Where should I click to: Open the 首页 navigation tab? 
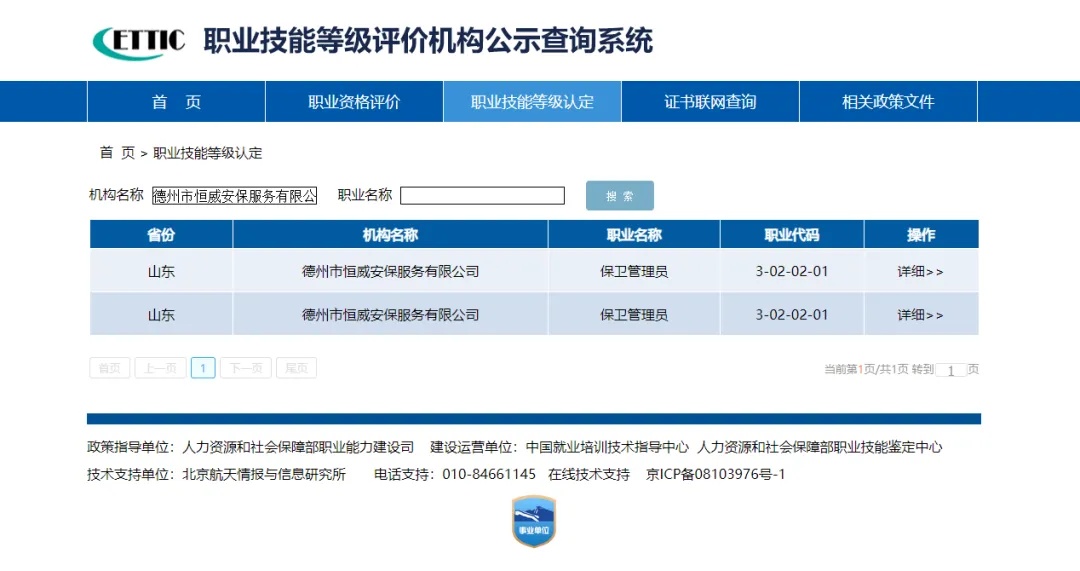pyautogui.click(x=176, y=102)
